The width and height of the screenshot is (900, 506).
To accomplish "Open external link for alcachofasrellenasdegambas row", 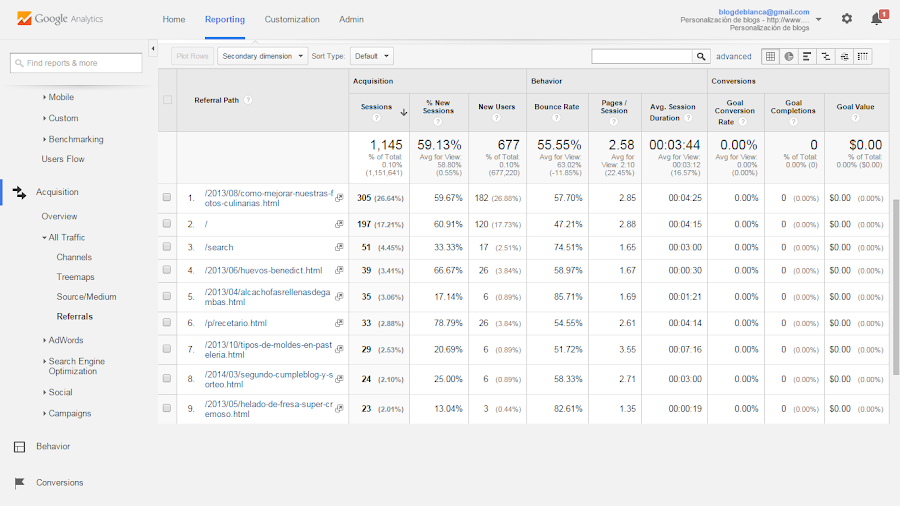I will (x=339, y=297).
